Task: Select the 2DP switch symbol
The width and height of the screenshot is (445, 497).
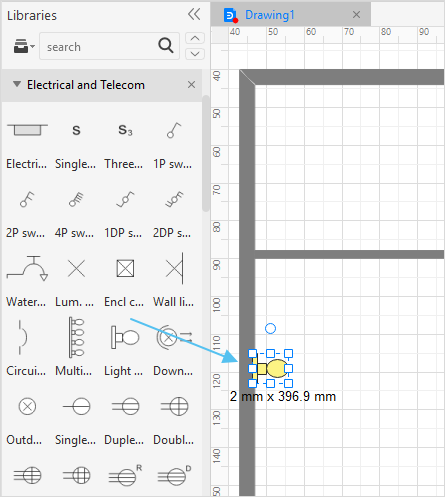Action: (174, 199)
